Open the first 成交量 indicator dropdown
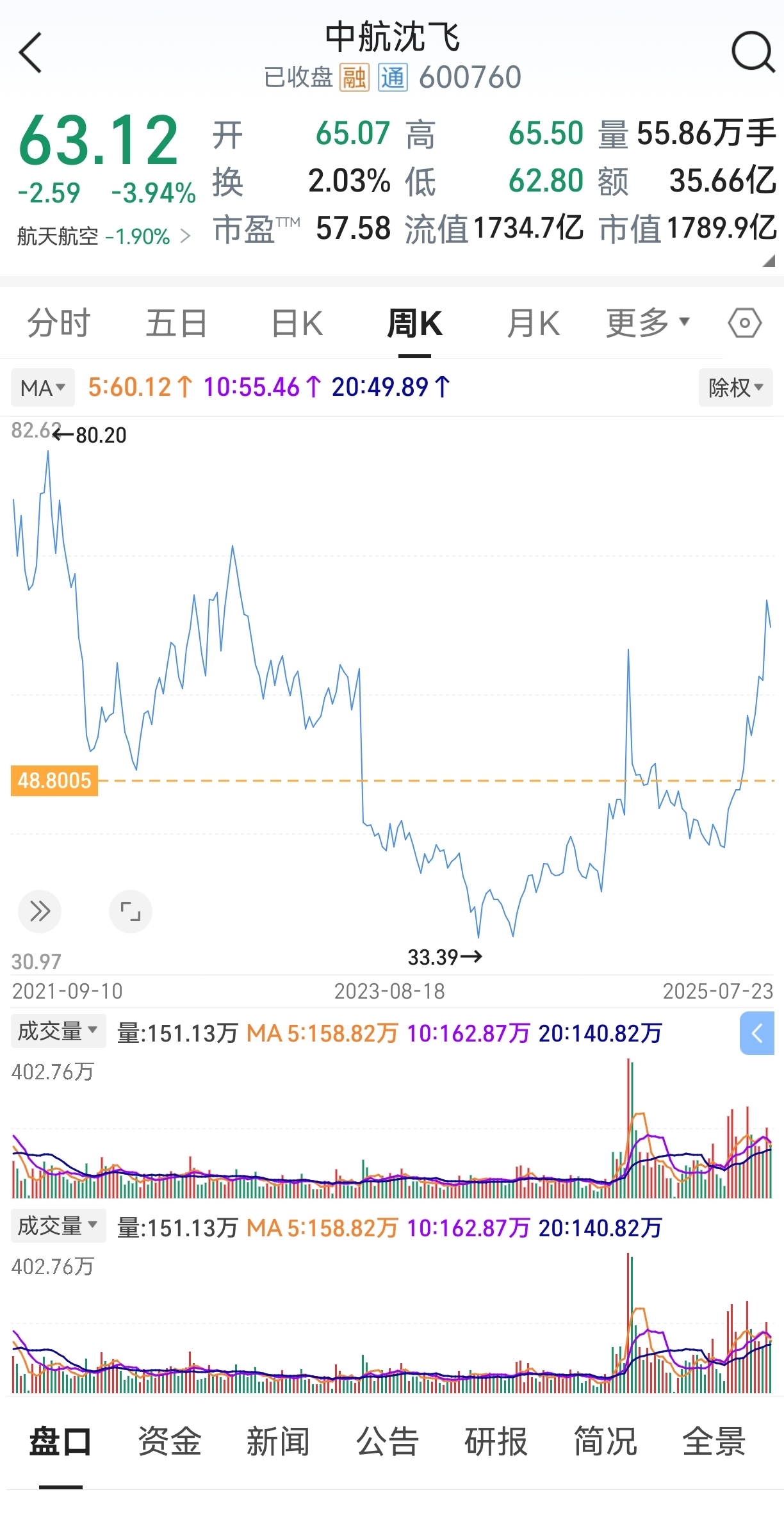The image size is (784, 1513). (58, 1031)
